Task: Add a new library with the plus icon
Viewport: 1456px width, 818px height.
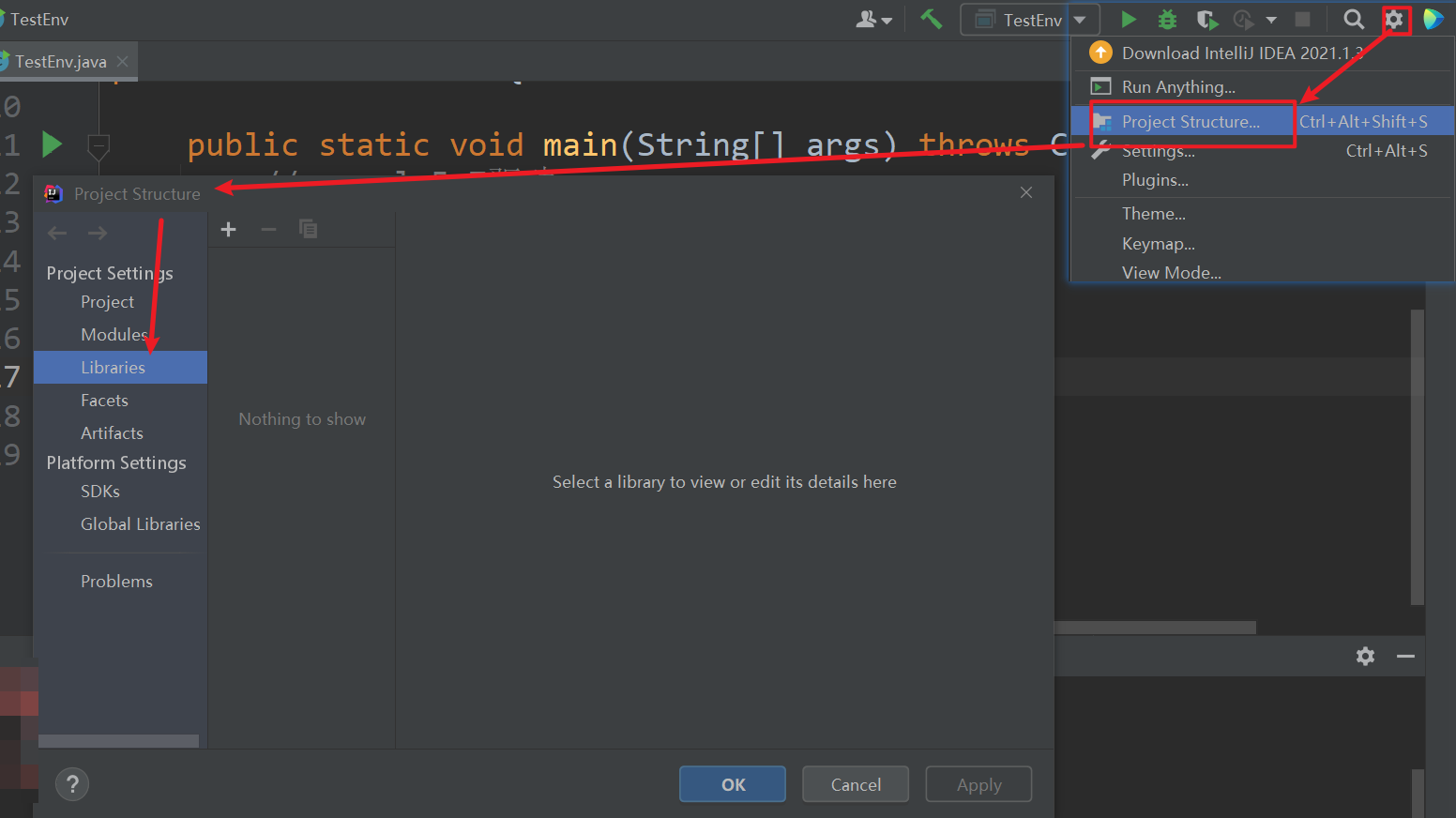Action: (x=228, y=229)
